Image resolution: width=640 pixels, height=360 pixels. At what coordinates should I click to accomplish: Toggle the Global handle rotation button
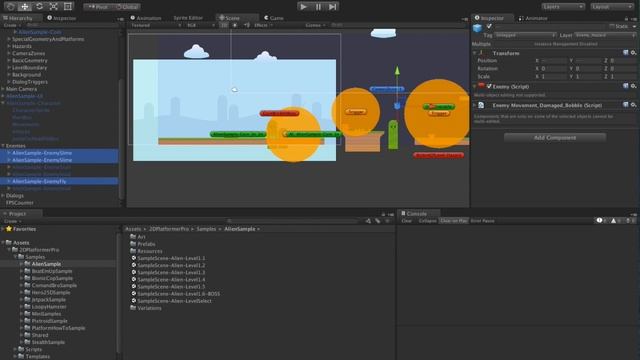click(x=127, y=7)
